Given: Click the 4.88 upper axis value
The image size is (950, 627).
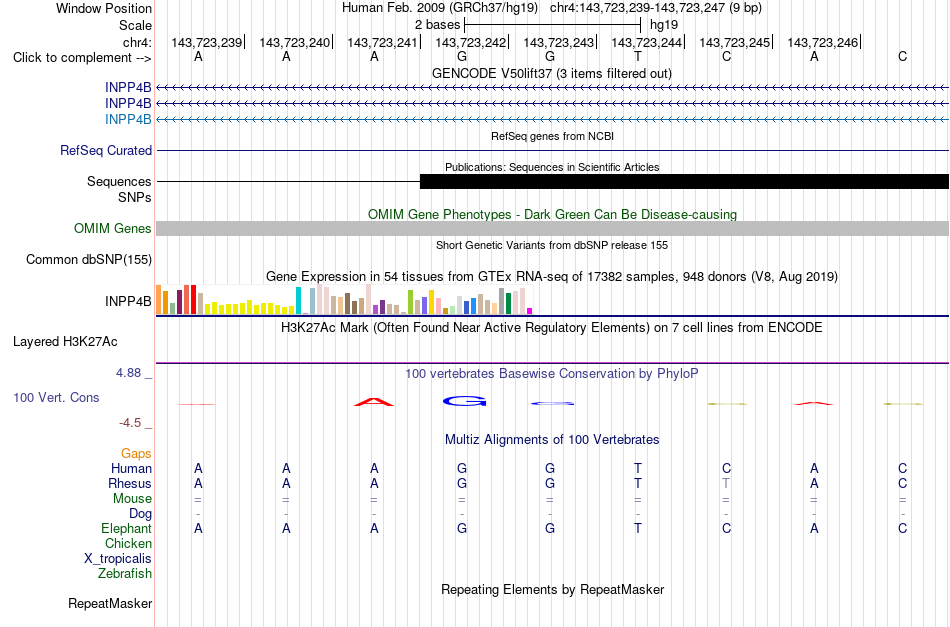Looking at the screenshot, I should (129, 373).
